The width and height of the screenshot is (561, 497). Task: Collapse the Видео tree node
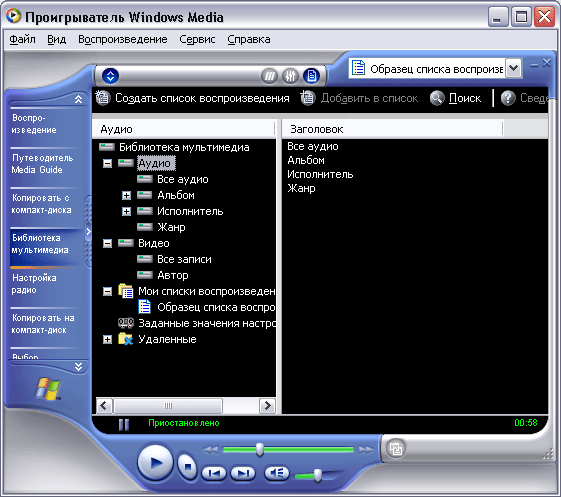(x=107, y=243)
